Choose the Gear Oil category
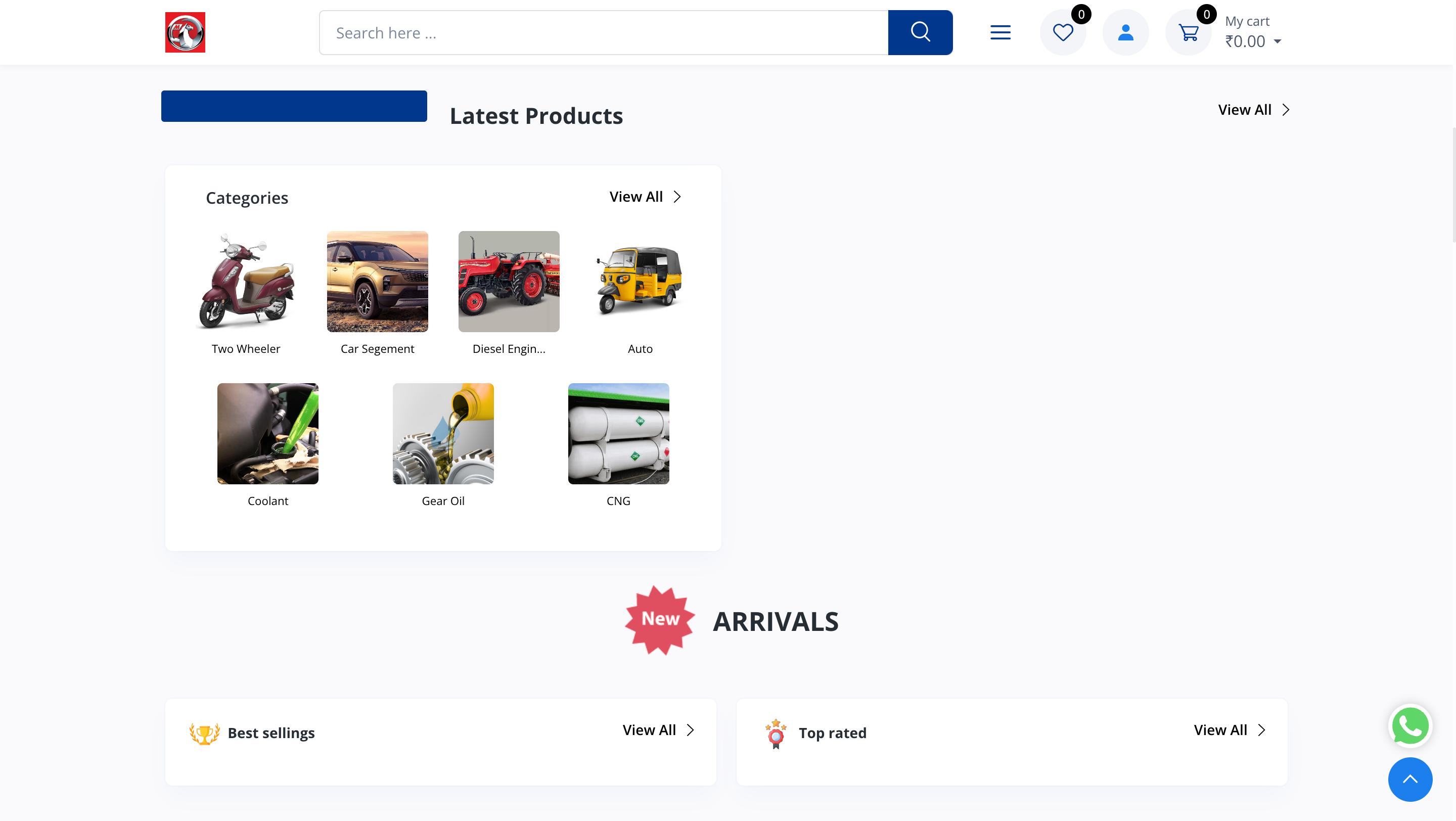 point(442,433)
